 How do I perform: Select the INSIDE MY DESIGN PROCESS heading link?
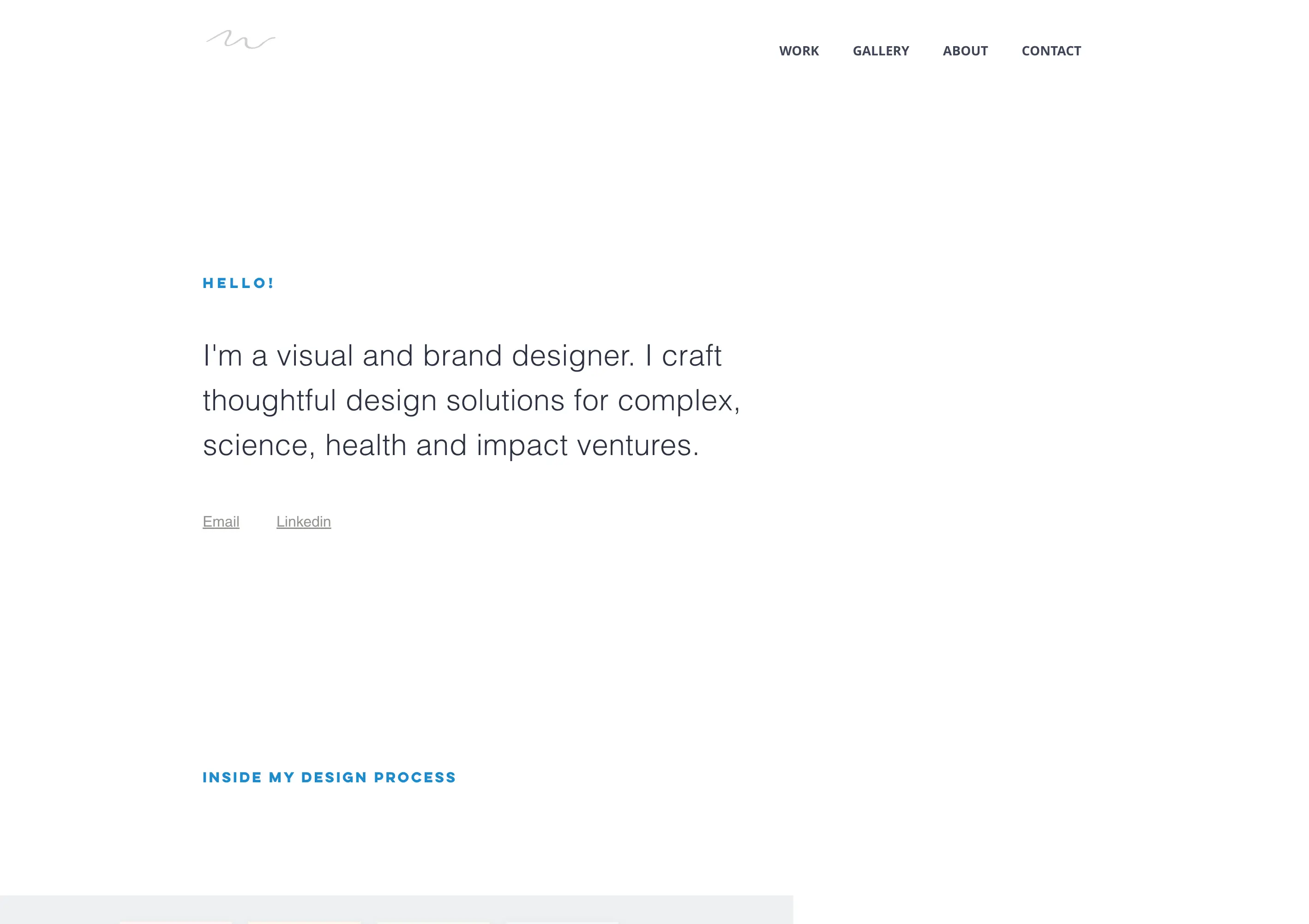point(329,777)
